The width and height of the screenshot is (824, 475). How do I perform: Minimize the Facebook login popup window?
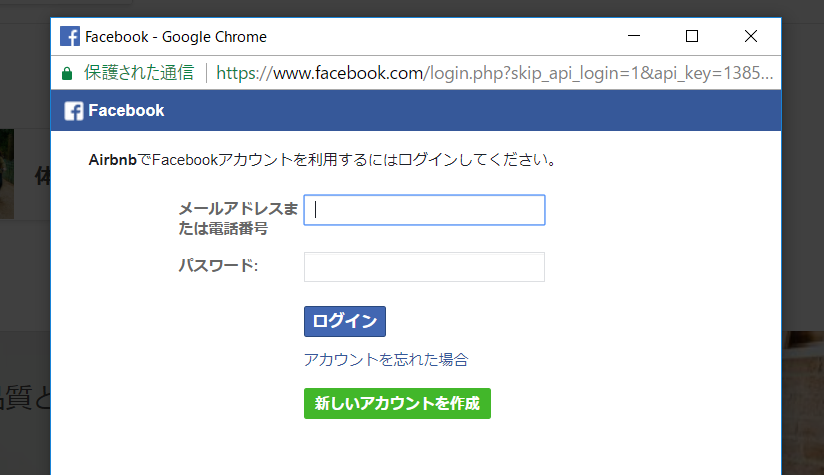(633, 36)
